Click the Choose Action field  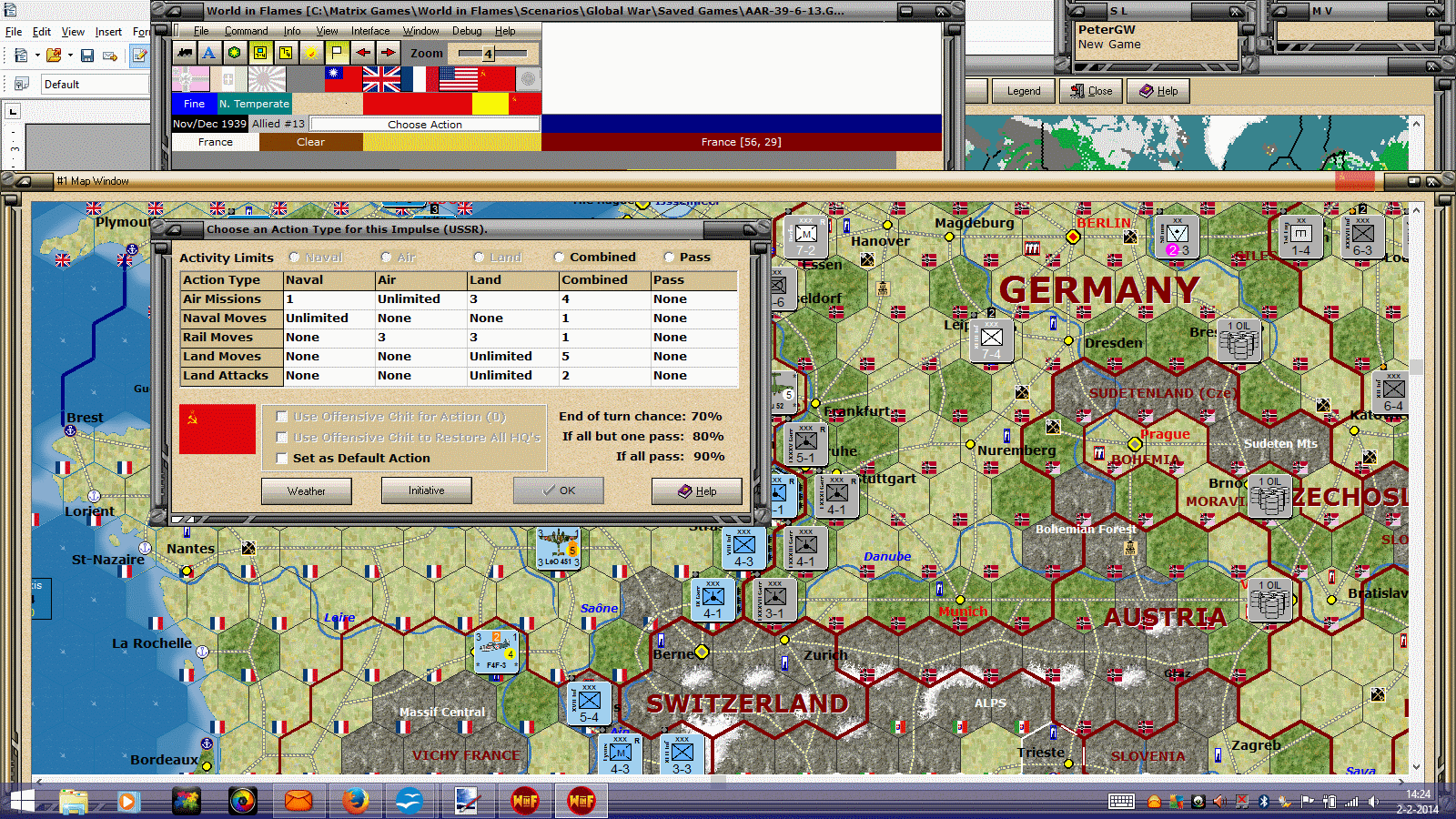(x=425, y=124)
